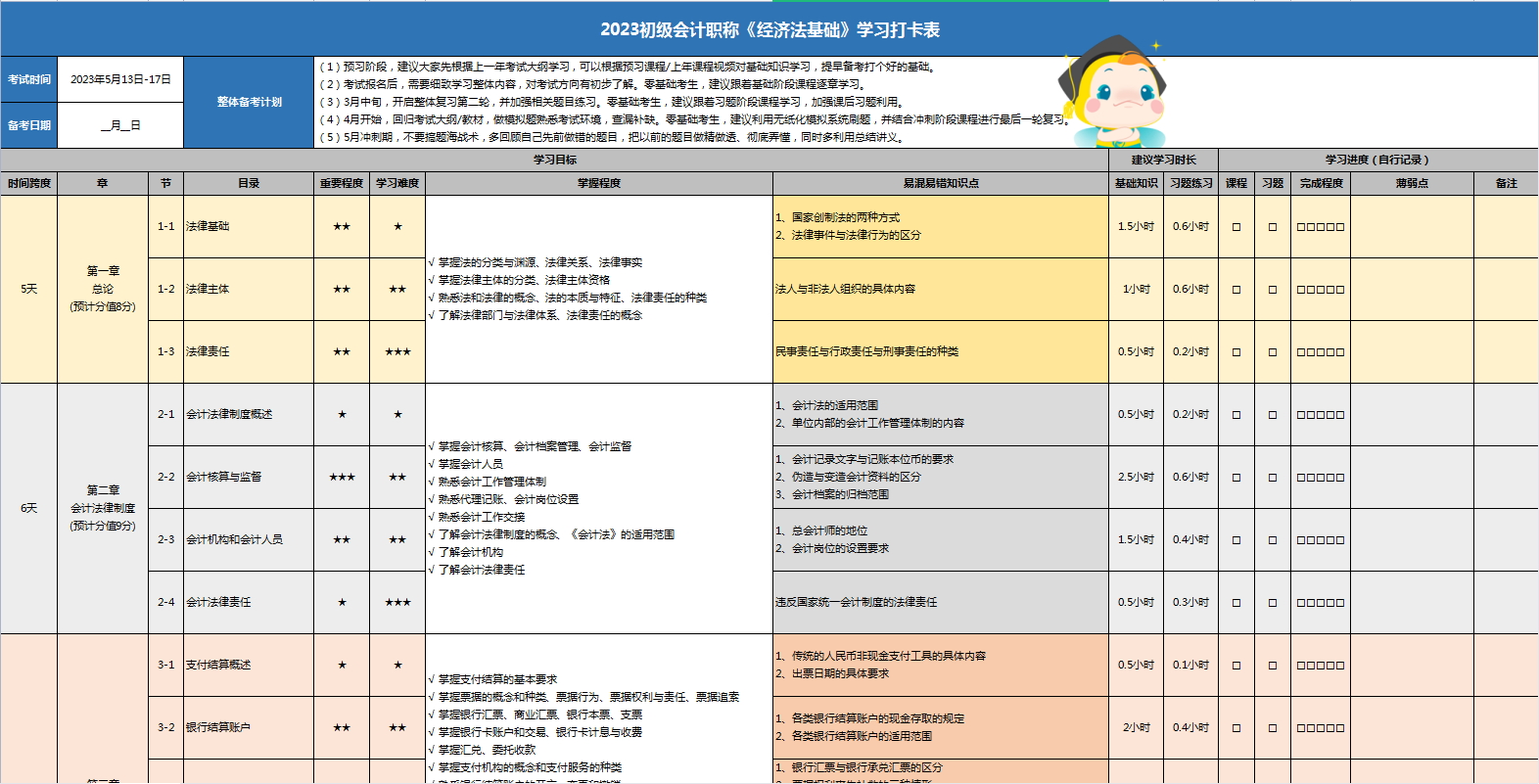Viewport: 1539px width, 784px height.
Task: Tick the 课程 checkbox for 2-1 会计法律制度概述
Action: pyautogui.click(x=1236, y=415)
